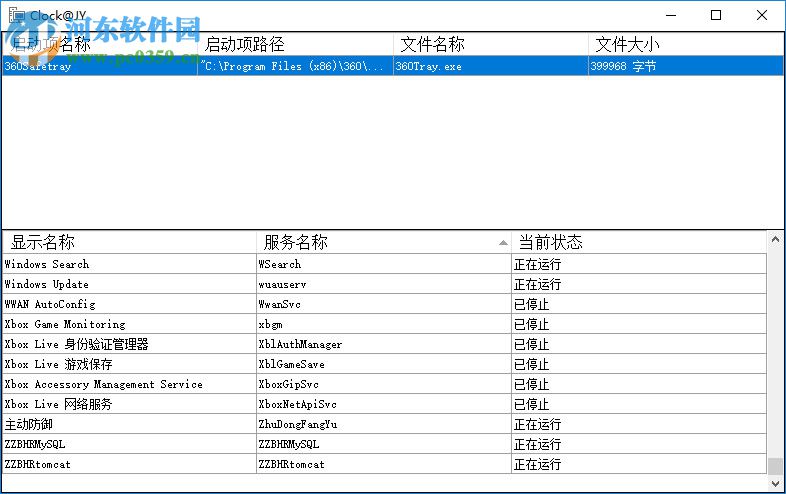Close the Clock@JY window
Image resolution: width=786 pixels, height=494 pixels.
(x=762, y=16)
